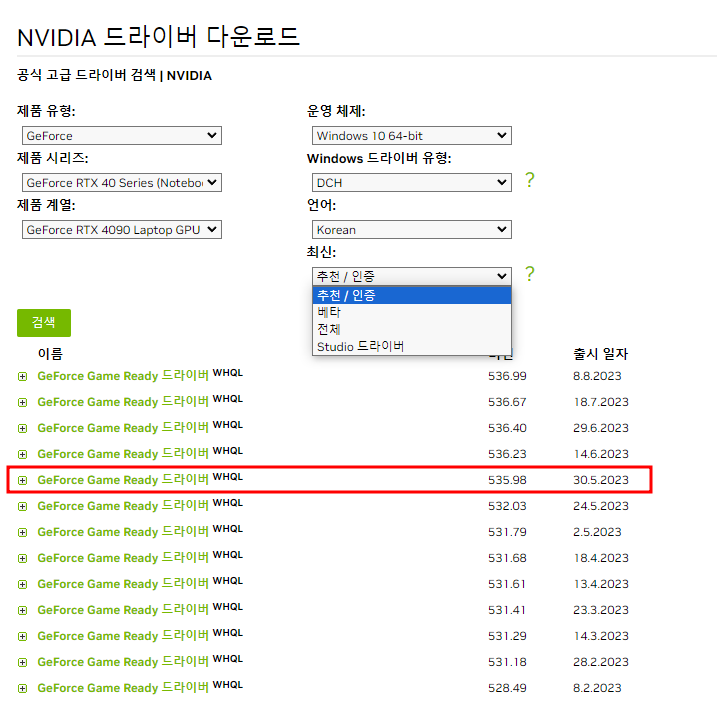
Task: Expand the 532.03 driver row plus icon
Action: tap(22, 506)
